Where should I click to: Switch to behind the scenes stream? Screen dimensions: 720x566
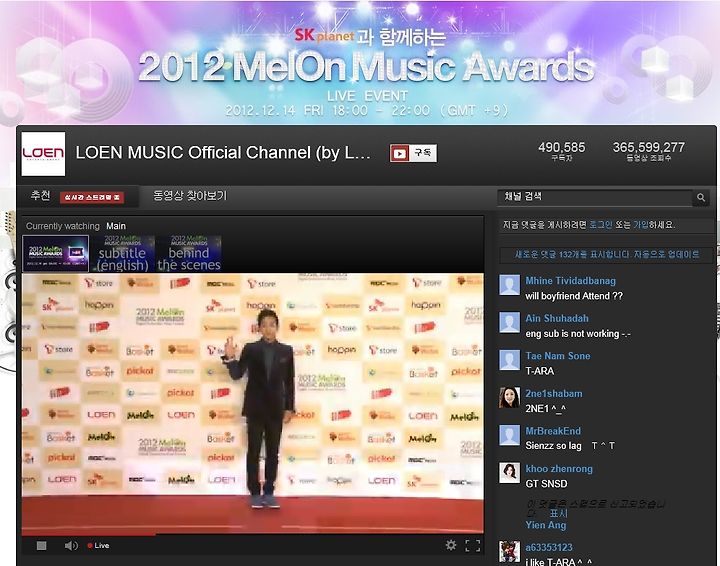coord(189,253)
